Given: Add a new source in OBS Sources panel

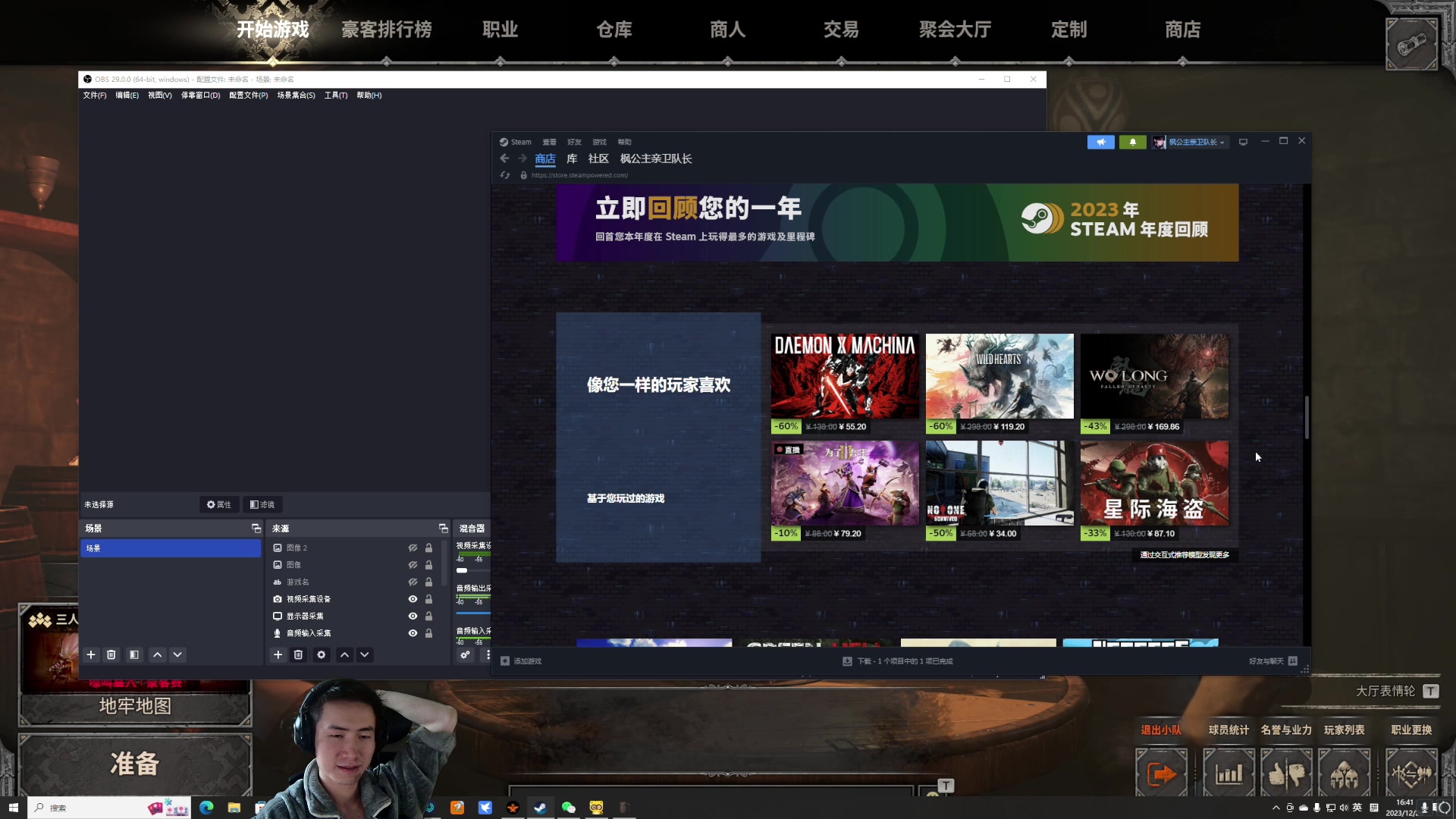Looking at the screenshot, I should pyautogui.click(x=278, y=654).
